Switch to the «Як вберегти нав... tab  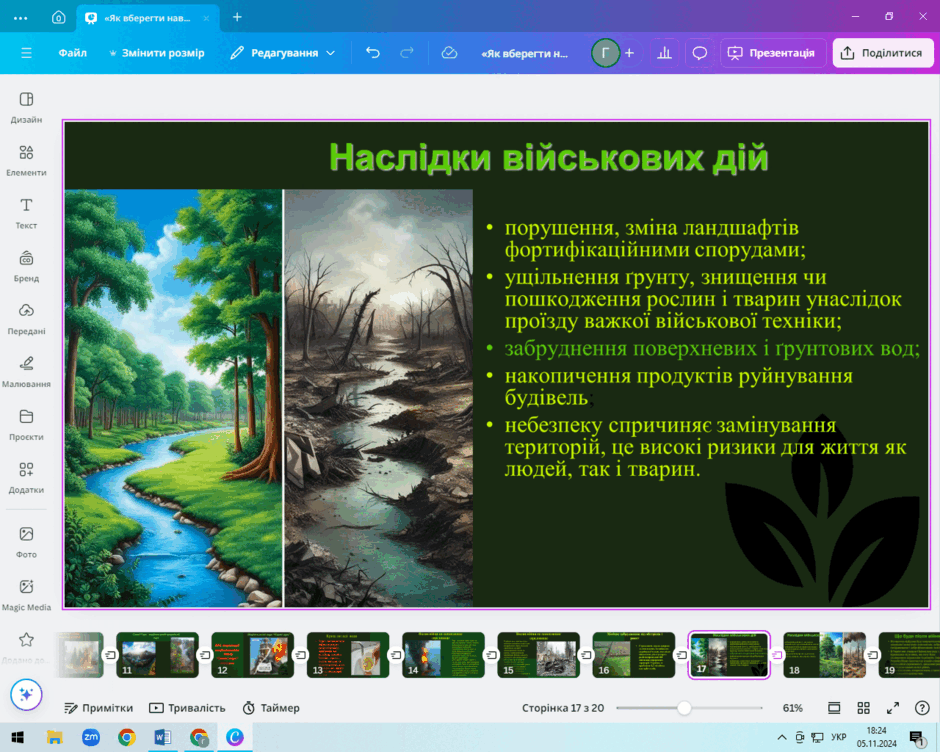click(147, 18)
